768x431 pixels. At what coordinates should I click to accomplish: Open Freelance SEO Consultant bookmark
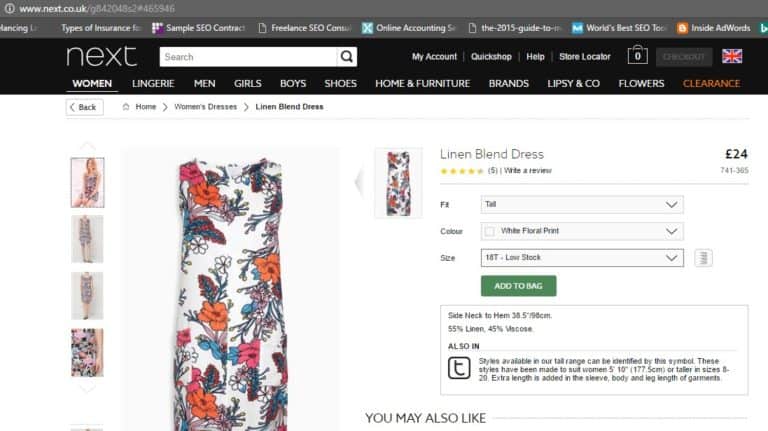coord(305,28)
